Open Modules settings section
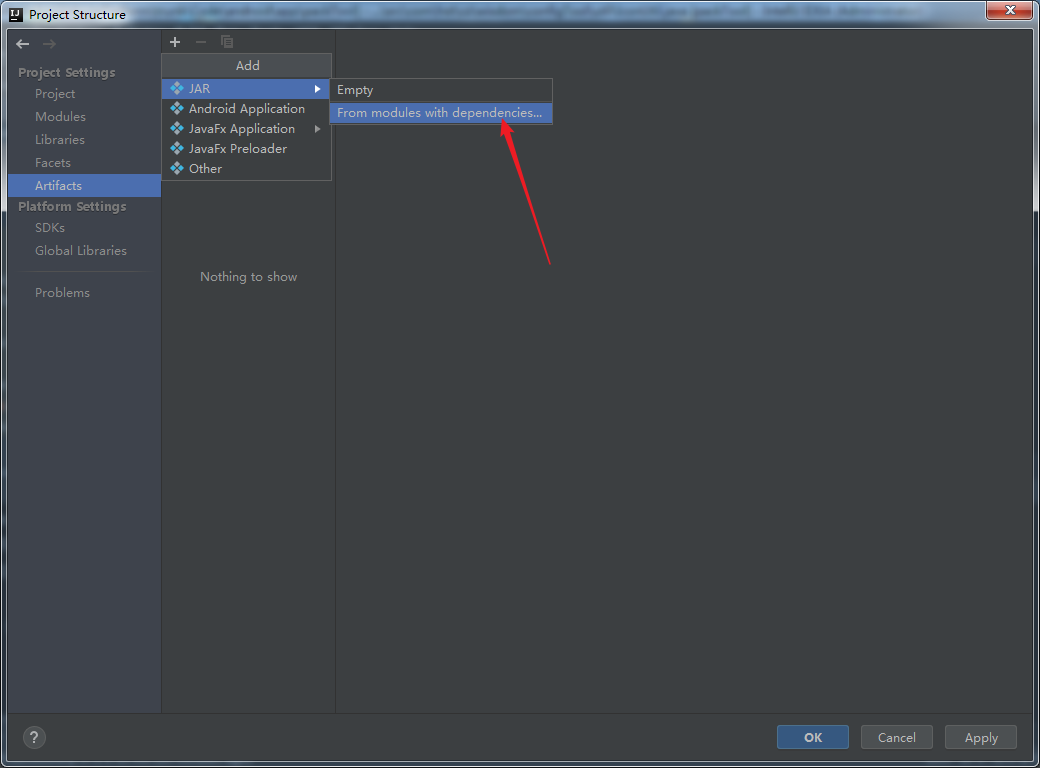This screenshot has height=768, width=1040. (84, 117)
